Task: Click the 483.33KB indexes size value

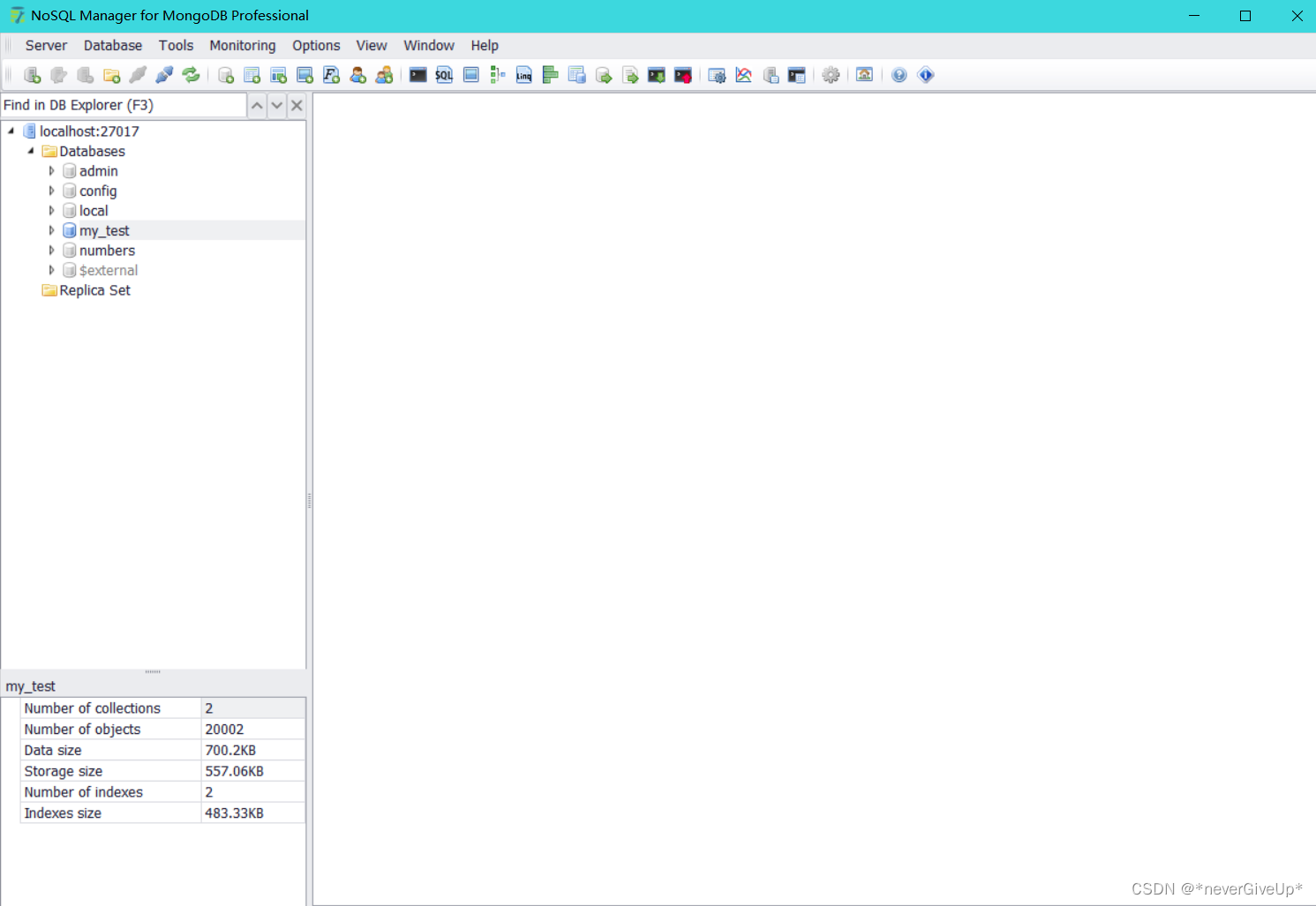Action: tap(234, 813)
